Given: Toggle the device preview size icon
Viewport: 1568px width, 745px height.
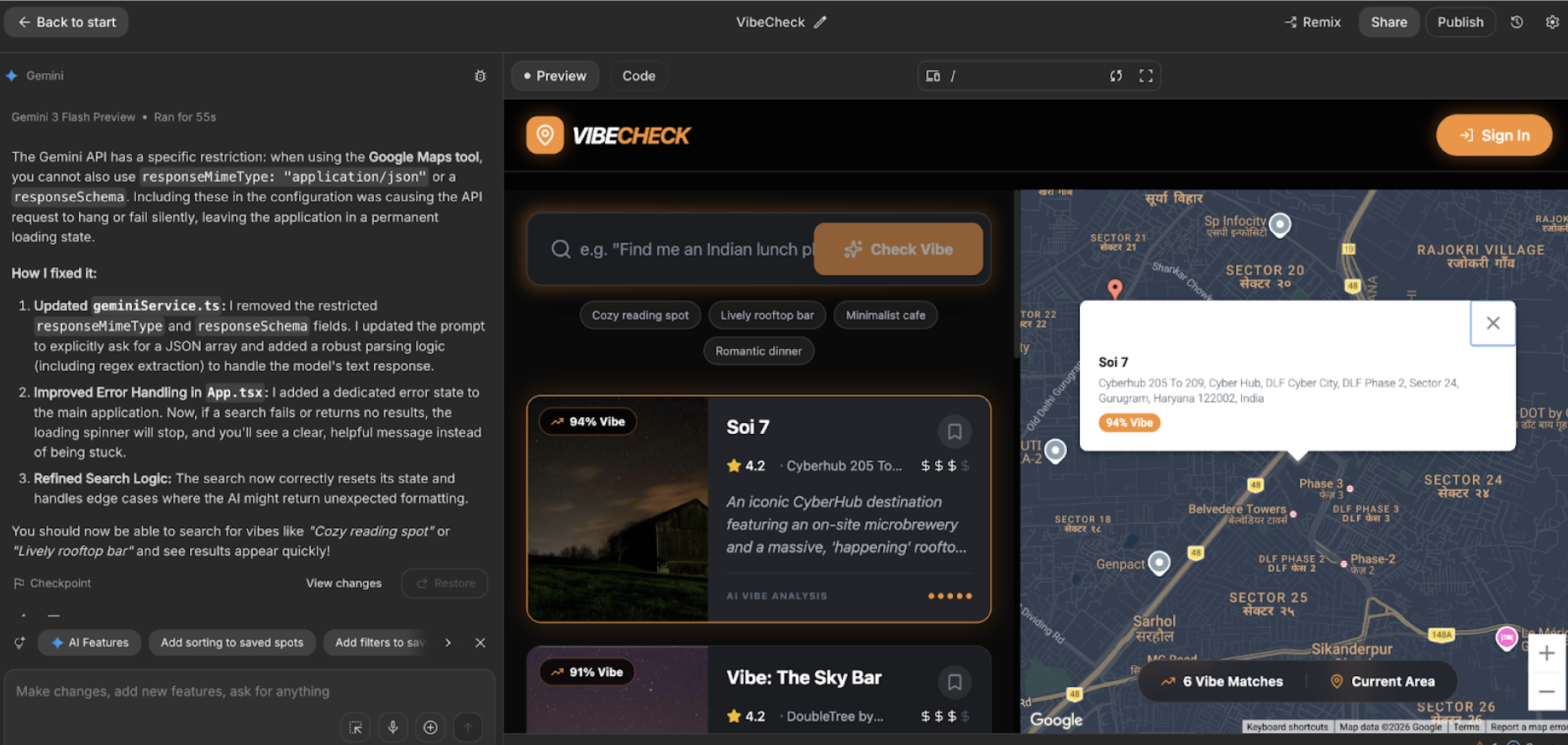Looking at the screenshot, I should [933, 76].
